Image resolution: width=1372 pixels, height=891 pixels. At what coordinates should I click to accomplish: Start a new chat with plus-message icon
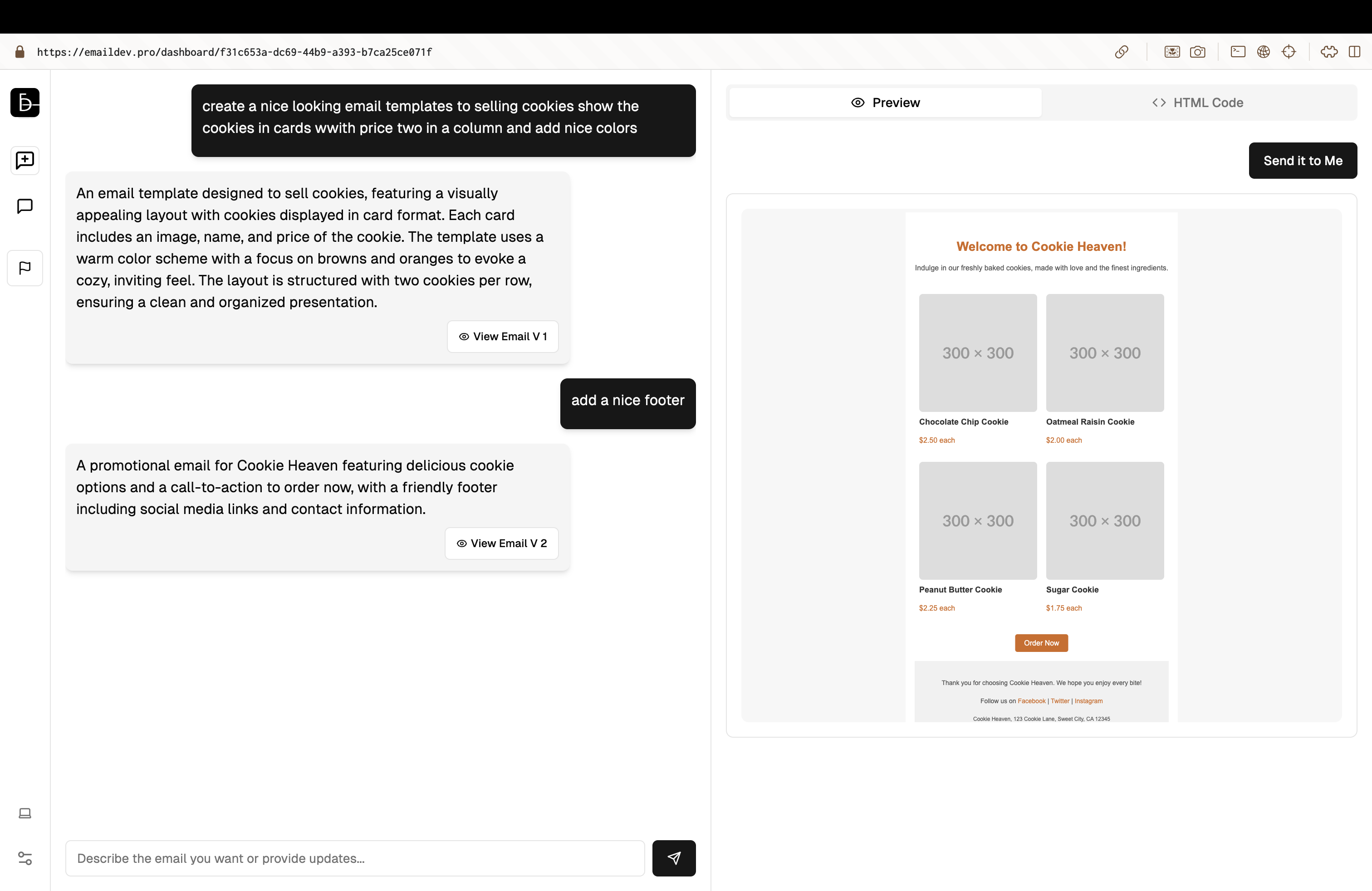coord(25,160)
